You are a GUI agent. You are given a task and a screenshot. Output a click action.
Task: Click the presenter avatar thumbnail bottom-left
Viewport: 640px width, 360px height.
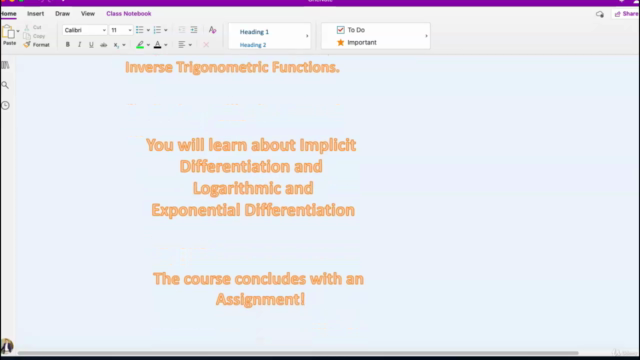click(7, 347)
